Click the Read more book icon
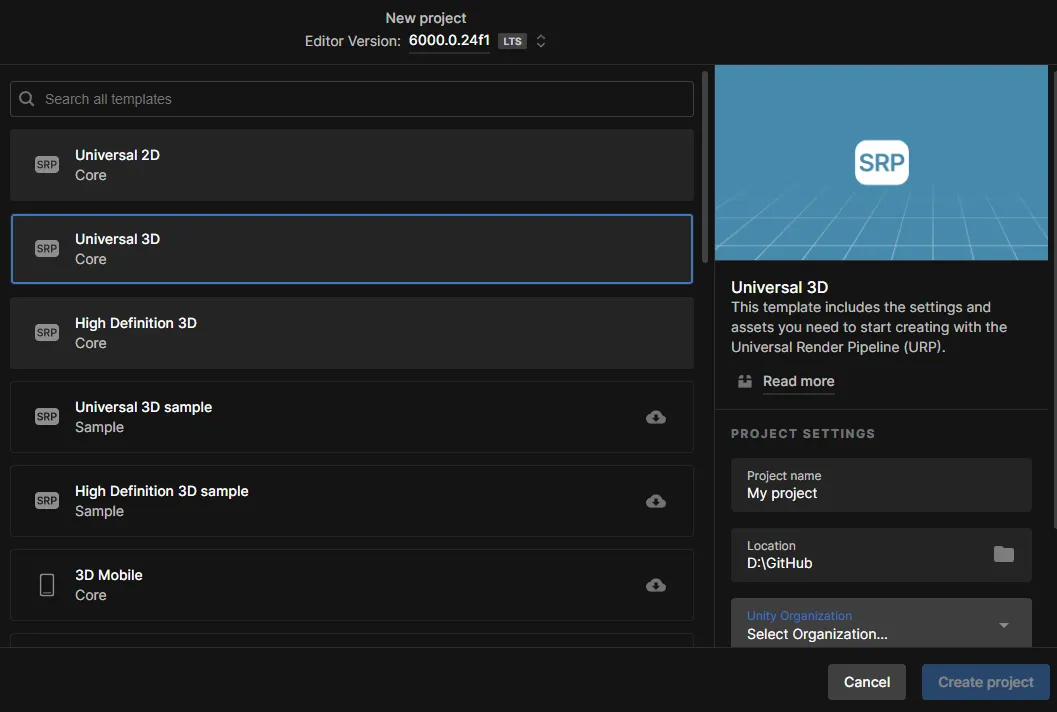Image resolution: width=1057 pixels, height=712 pixels. [745, 382]
